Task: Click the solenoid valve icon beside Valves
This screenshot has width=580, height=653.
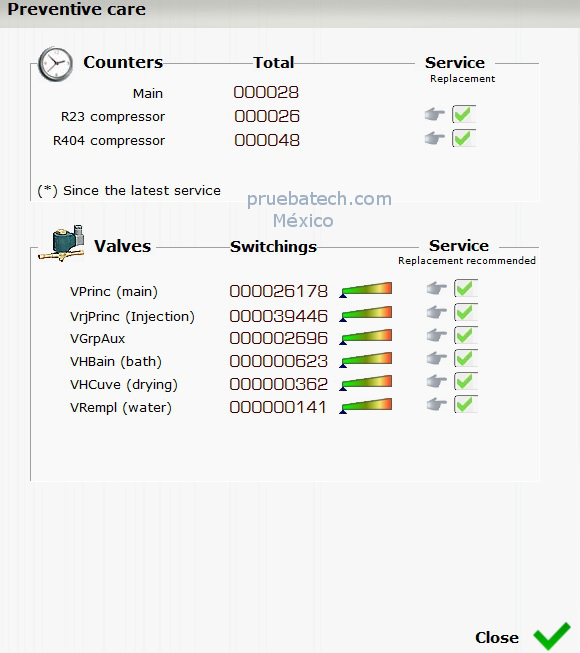Action: 62,243
